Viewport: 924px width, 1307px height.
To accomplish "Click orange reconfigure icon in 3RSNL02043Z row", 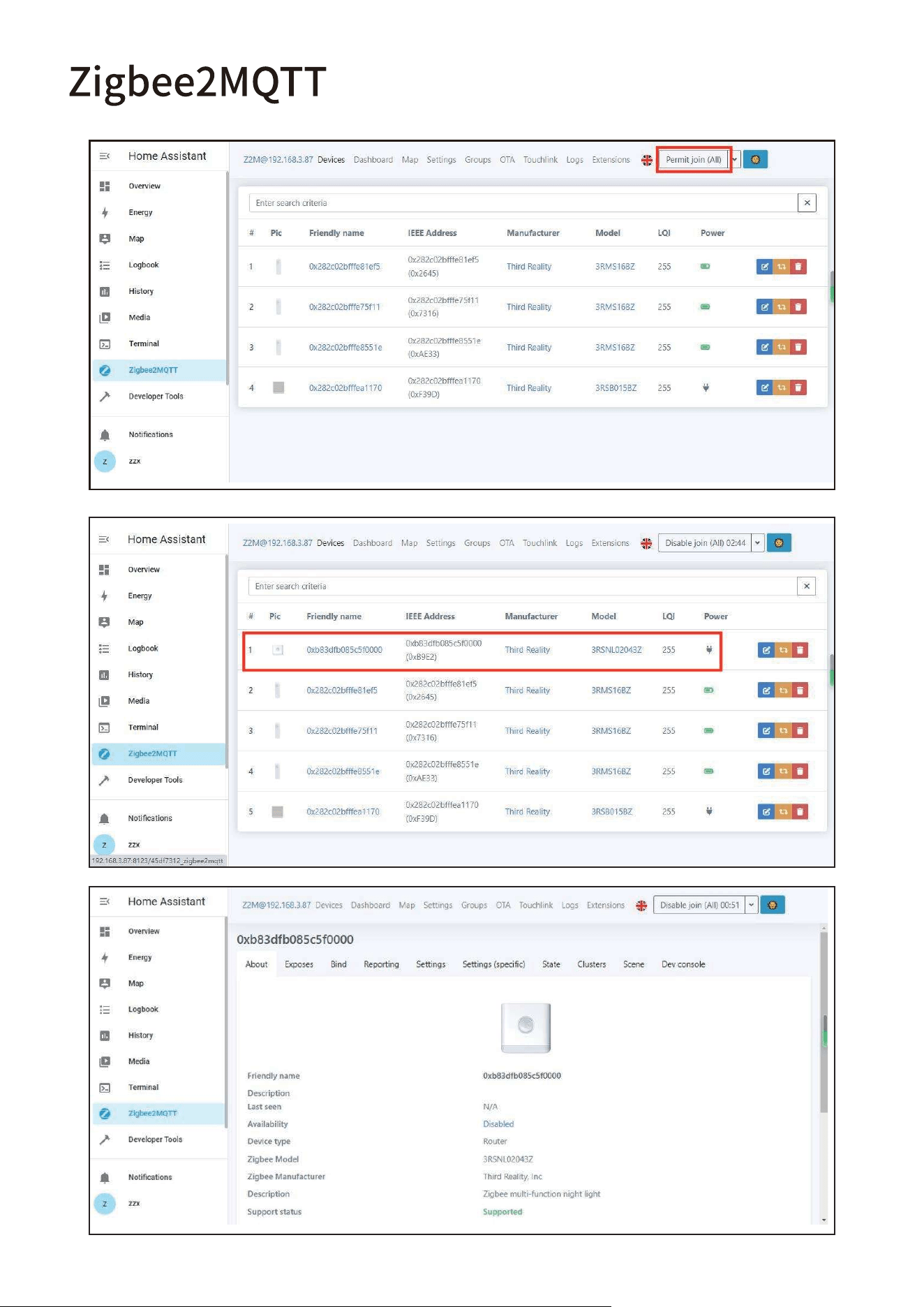I will [784, 650].
